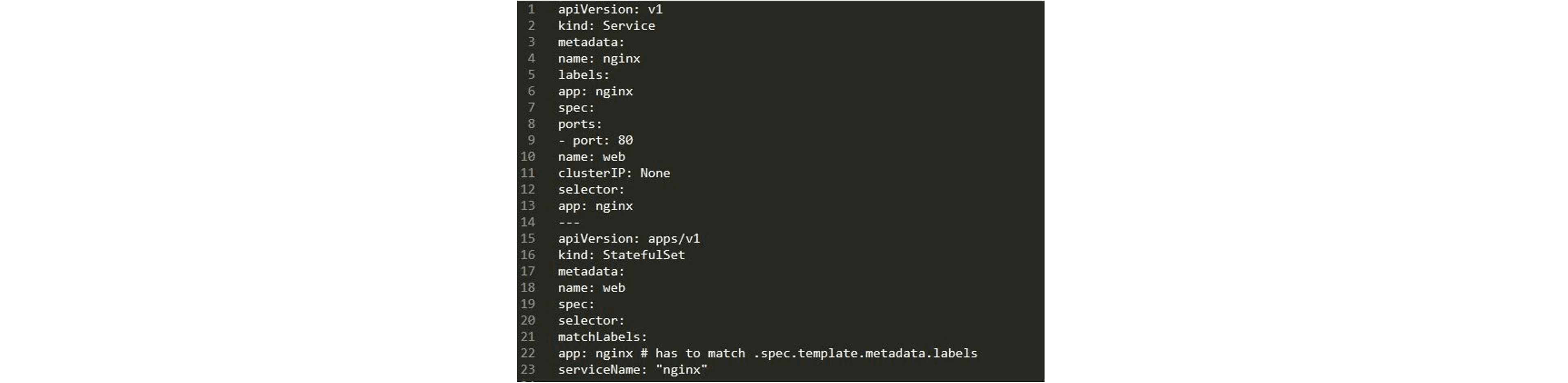
Task: Place cursor on '- port: 80'
Action: click(595, 140)
